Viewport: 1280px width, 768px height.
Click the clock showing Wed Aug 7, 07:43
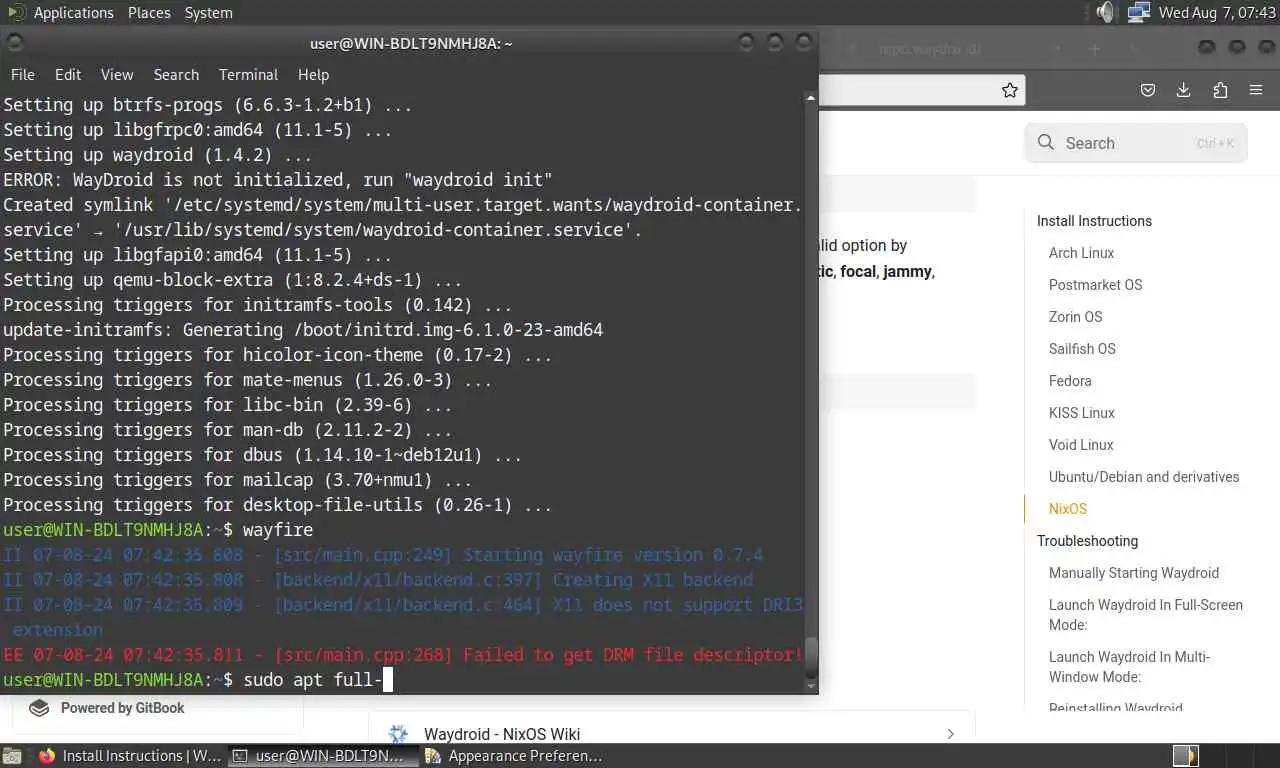[1216, 13]
